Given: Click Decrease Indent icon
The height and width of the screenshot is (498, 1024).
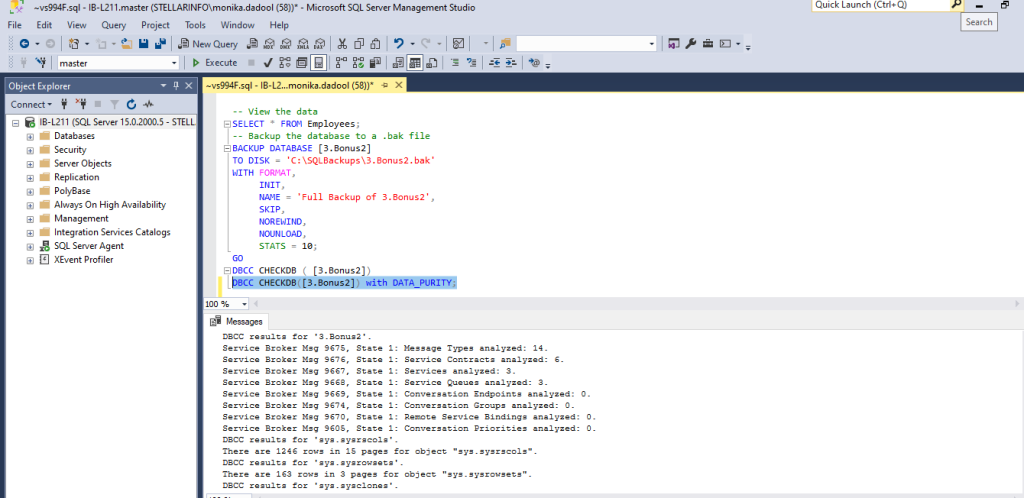Looking at the screenshot, I should pos(494,63).
